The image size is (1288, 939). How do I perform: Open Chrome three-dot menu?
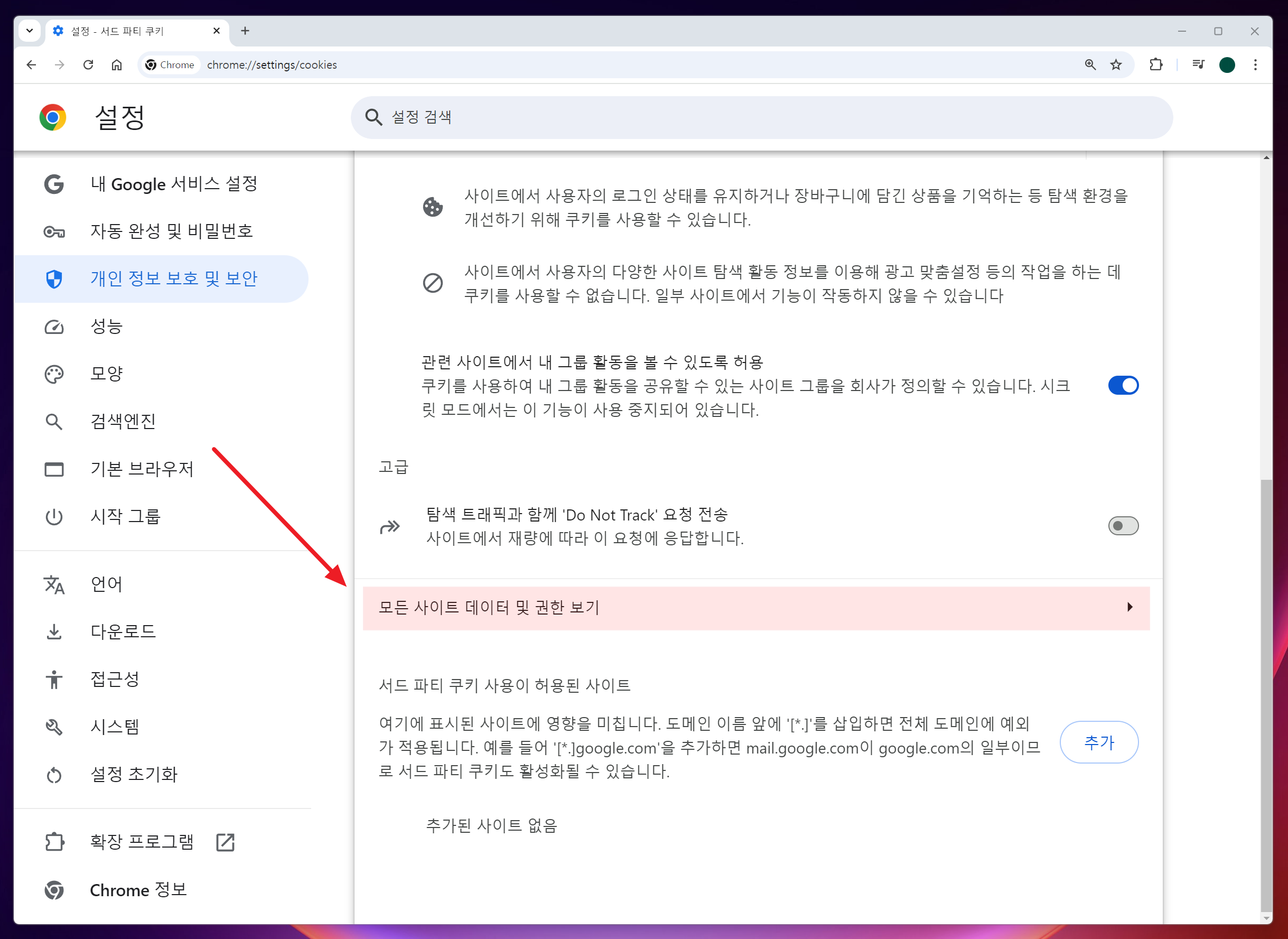1255,65
